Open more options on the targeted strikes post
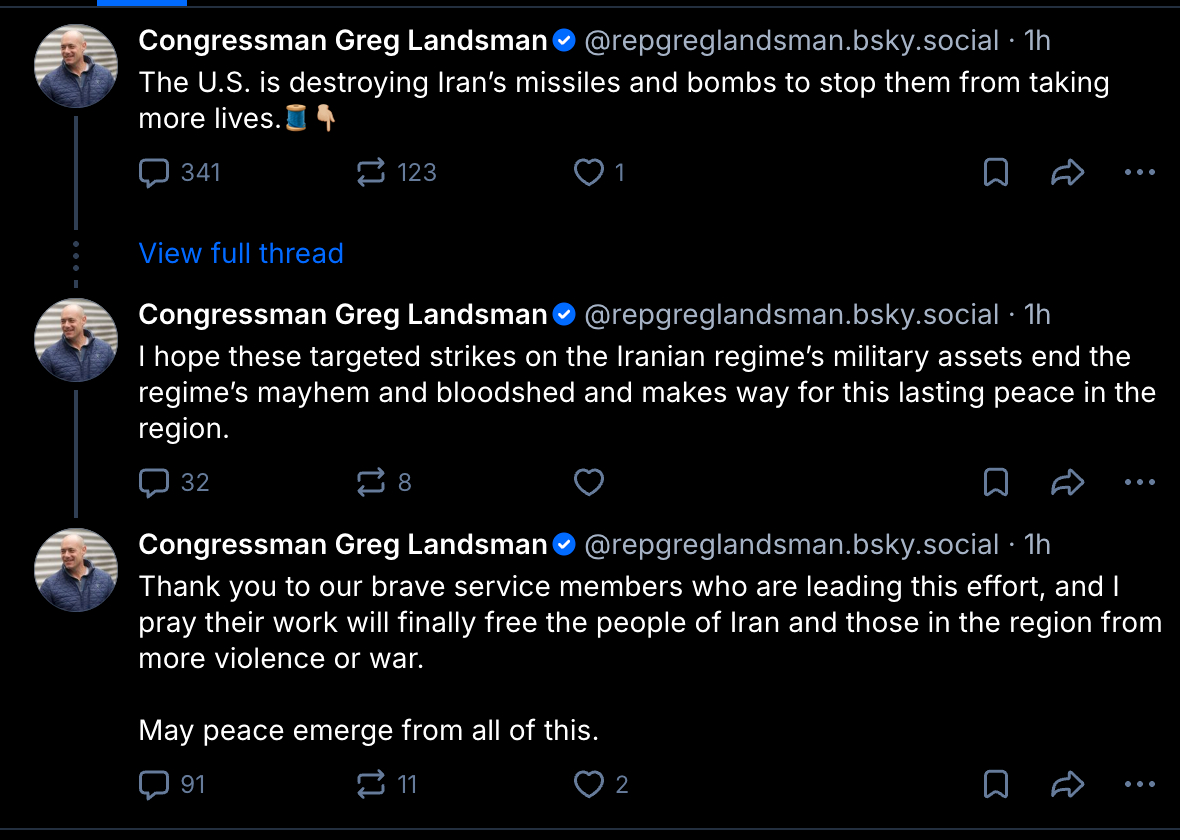 point(1140,483)
